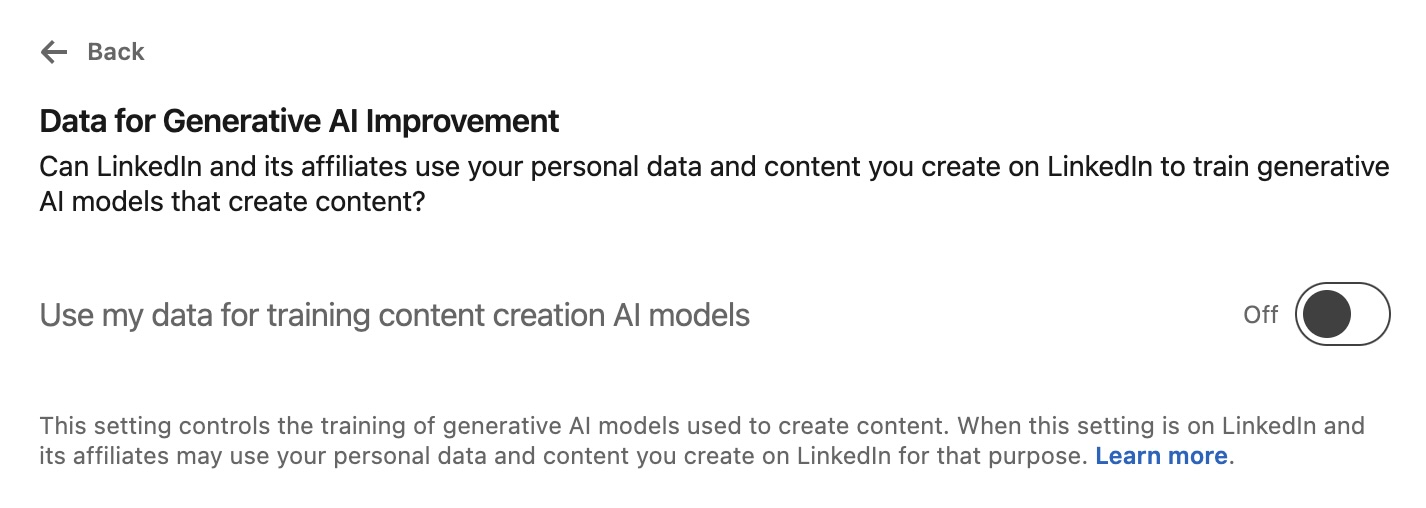1426x508 pixels.
Task: Click "Use my data for training" setting label
Action: click(x=394, y=315)
